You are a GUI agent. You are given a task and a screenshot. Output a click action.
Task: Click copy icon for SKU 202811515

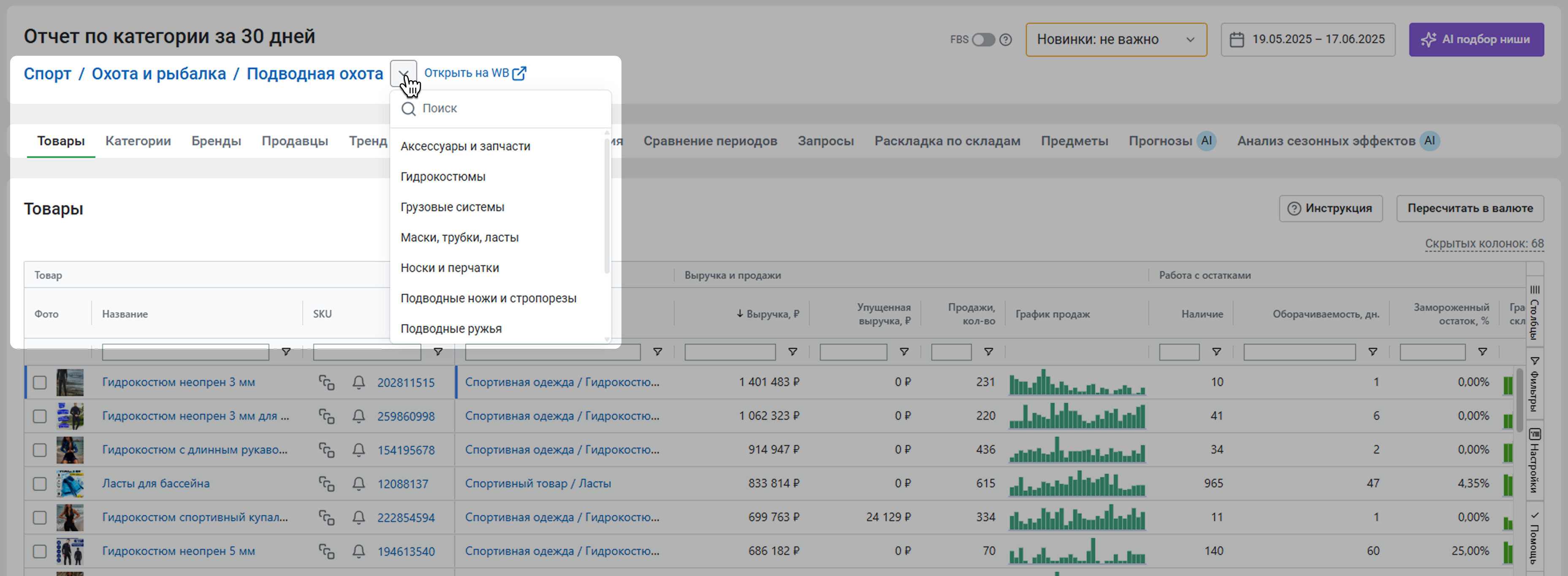coord(327,382)
